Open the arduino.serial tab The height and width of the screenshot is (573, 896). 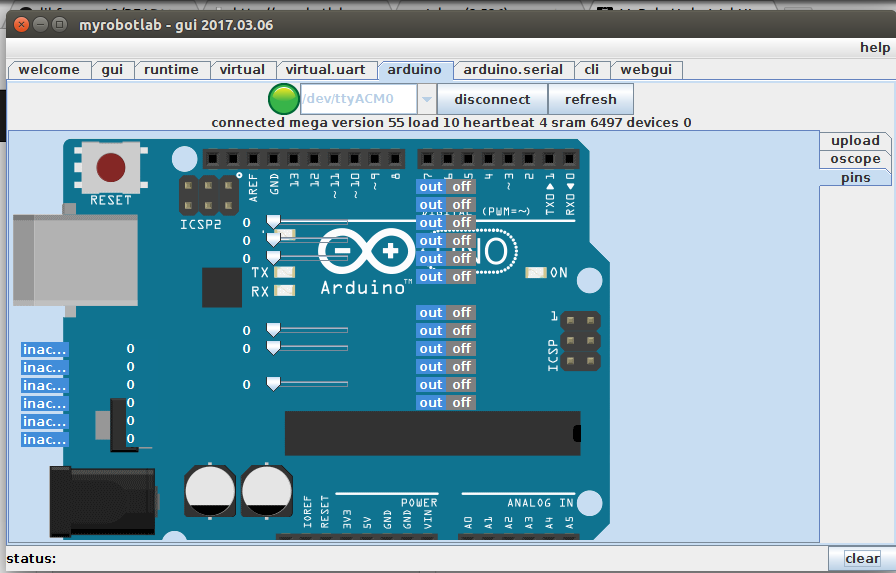pyautogui.click(x=513, y=70)
